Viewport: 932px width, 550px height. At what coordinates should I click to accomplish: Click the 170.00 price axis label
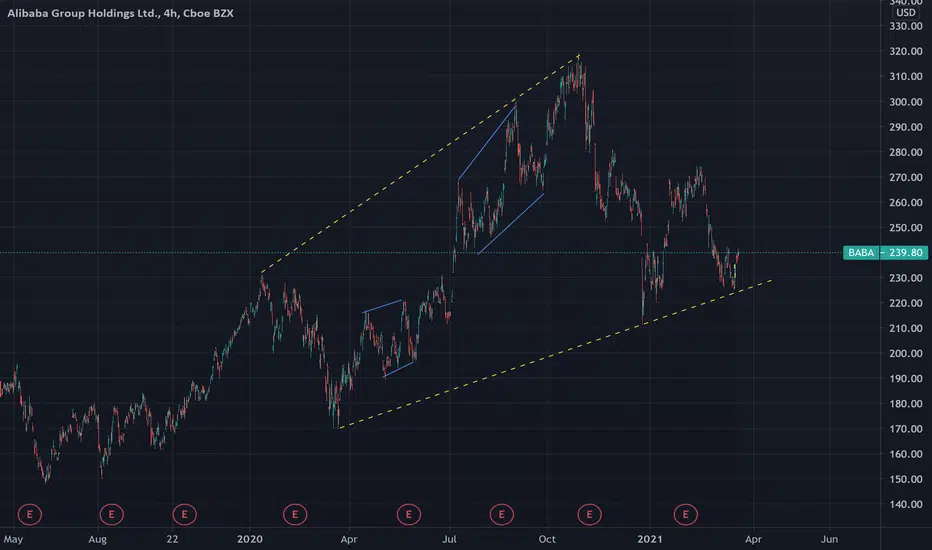(906, 429)
